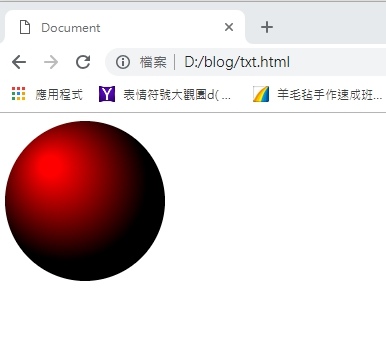Viewport: 386px width, 362px height.
Task: Open the 表情符號大觀園 Yahoo bookmark
Action: point(165,94)
